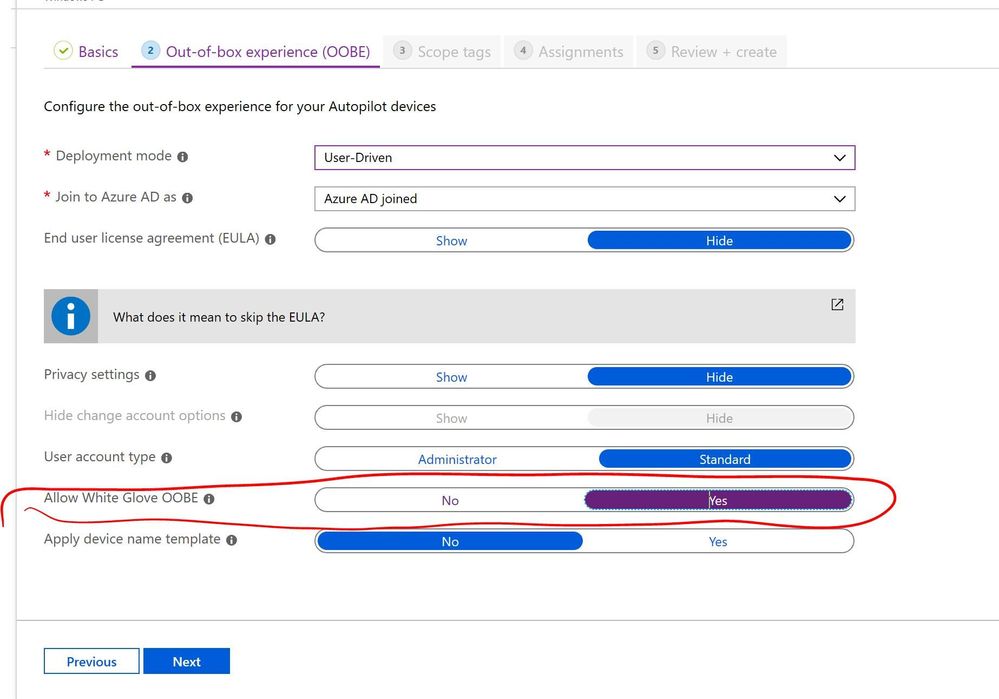Click info icon beside User account type
This screenshot has height=699, width=999.
point(167,458)
